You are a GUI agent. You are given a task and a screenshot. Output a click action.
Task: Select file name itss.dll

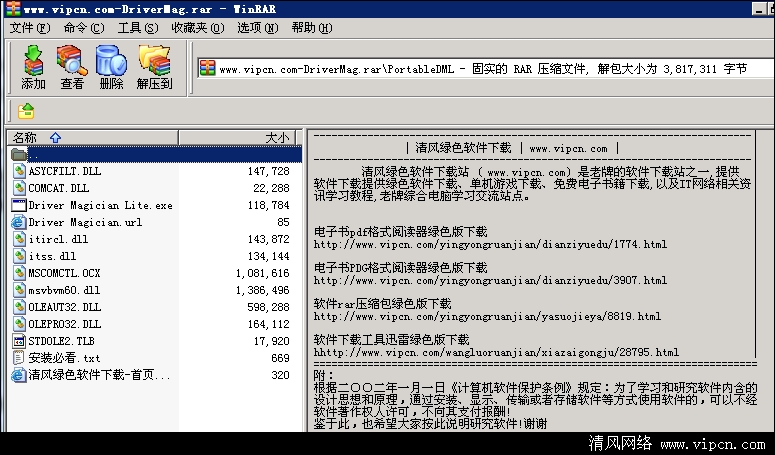click(52, 256)
